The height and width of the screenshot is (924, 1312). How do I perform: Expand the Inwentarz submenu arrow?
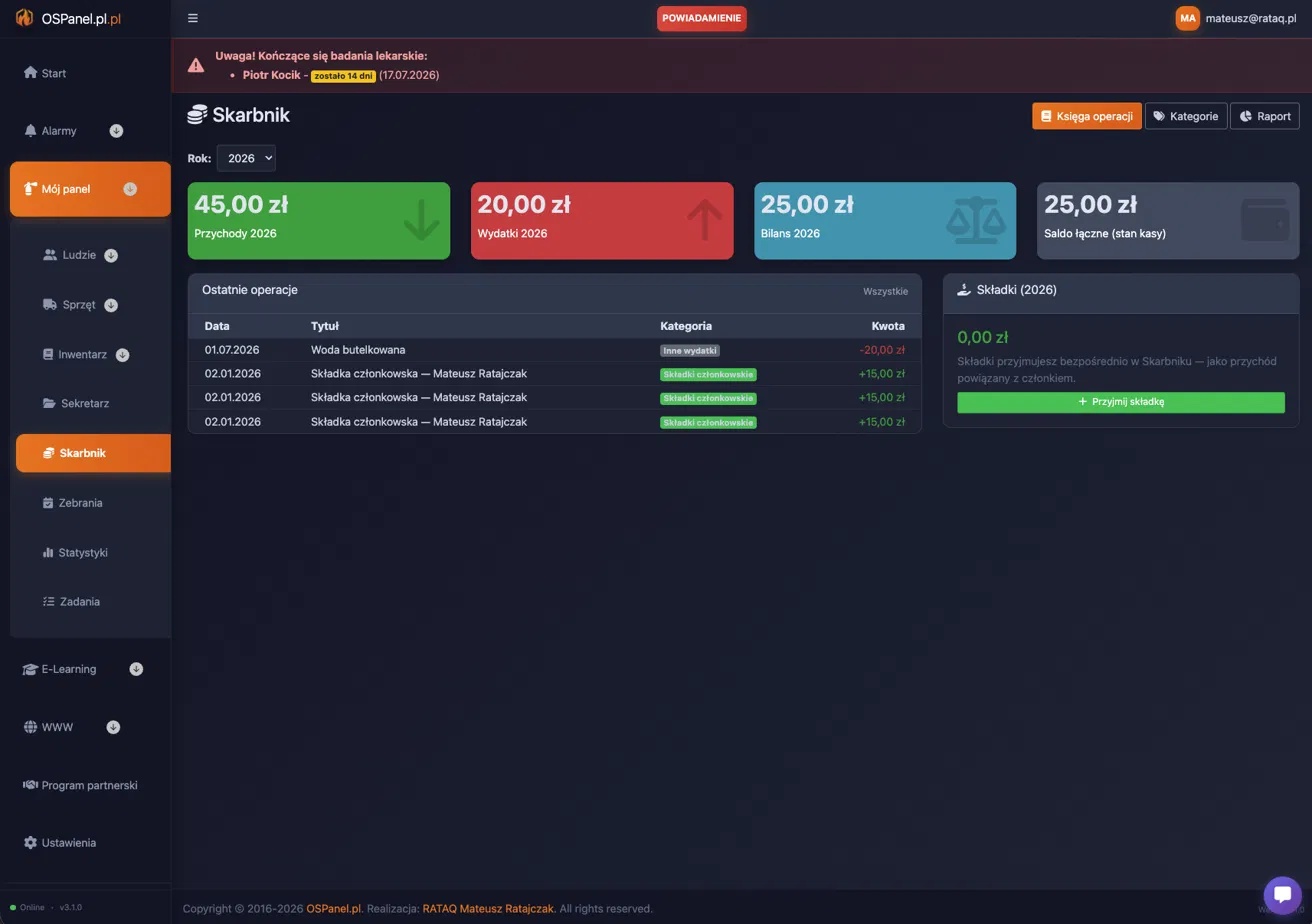(x=122, y=354)
